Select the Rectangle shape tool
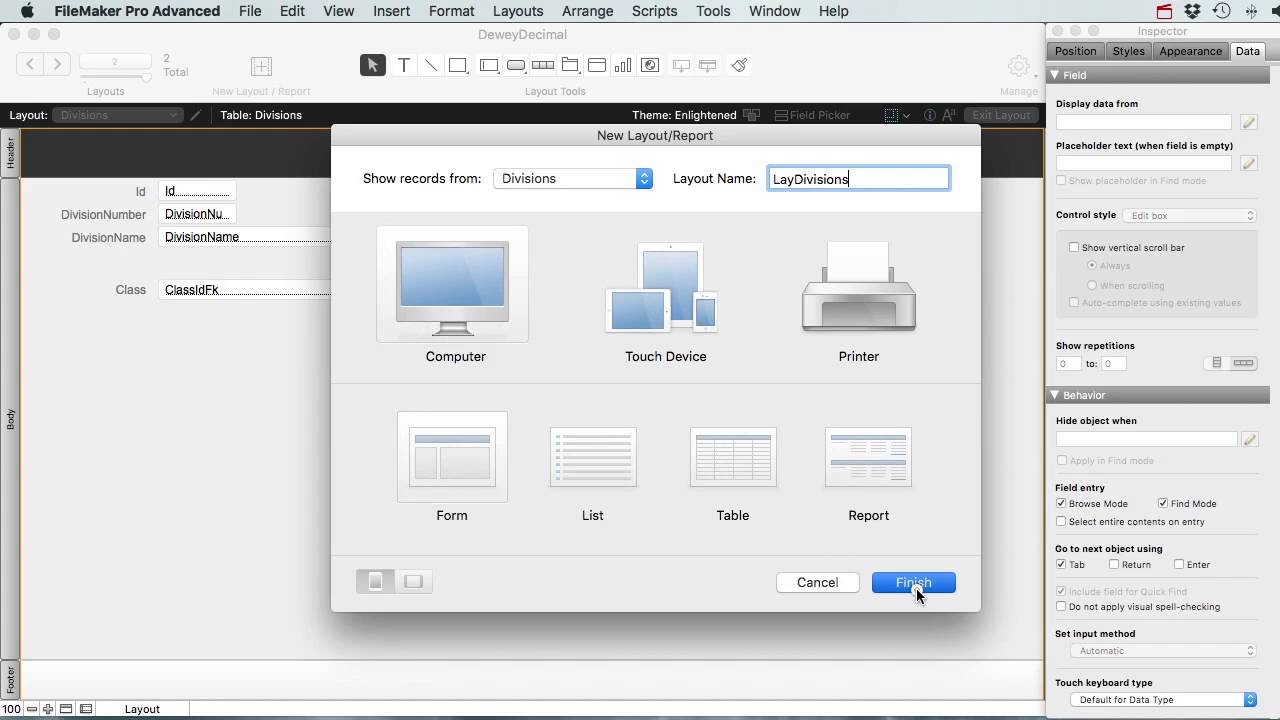 point(458,65)
